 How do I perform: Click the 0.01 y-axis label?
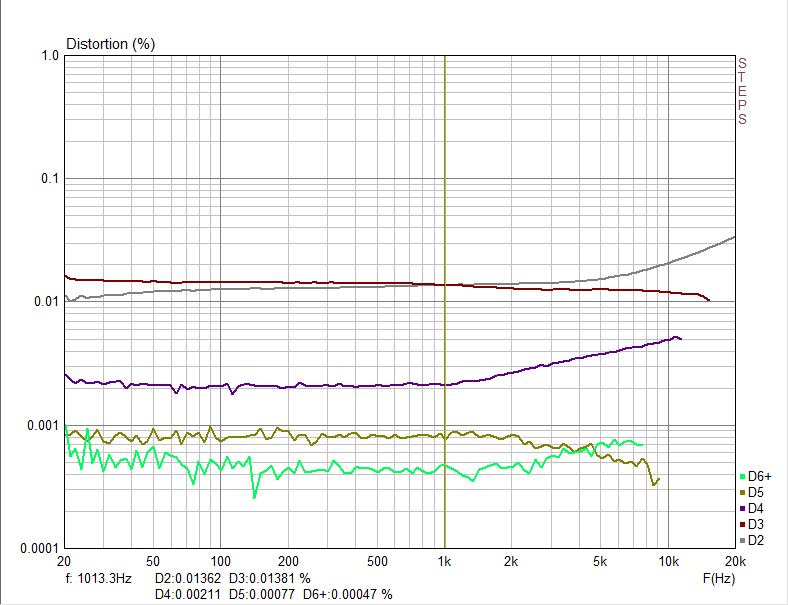point(46,301)
